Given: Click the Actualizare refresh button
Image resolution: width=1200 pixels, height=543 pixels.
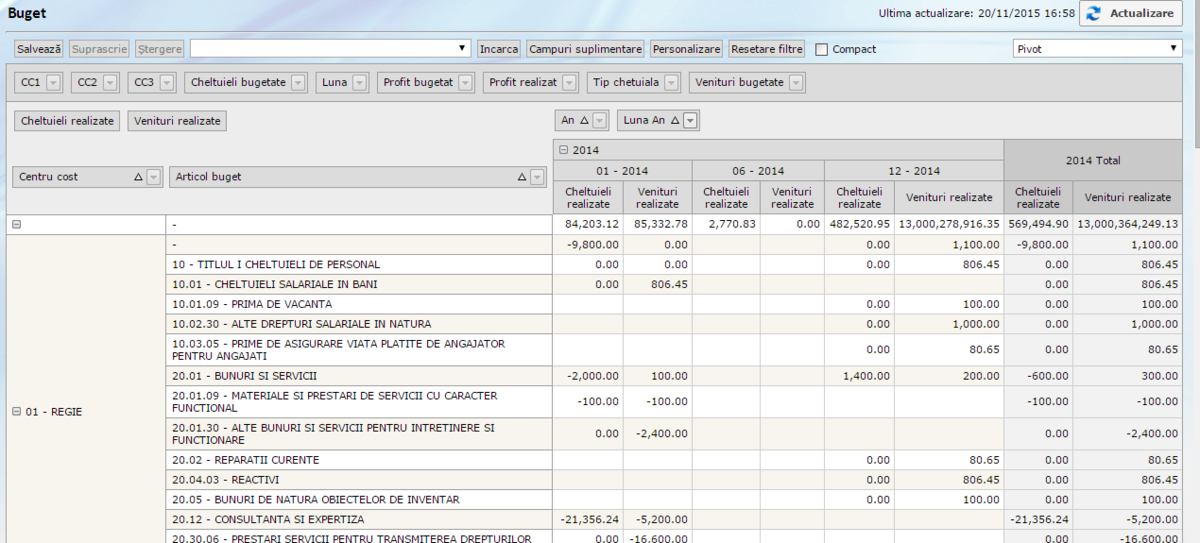Looking at the screenshot, I should (1131, 13).
